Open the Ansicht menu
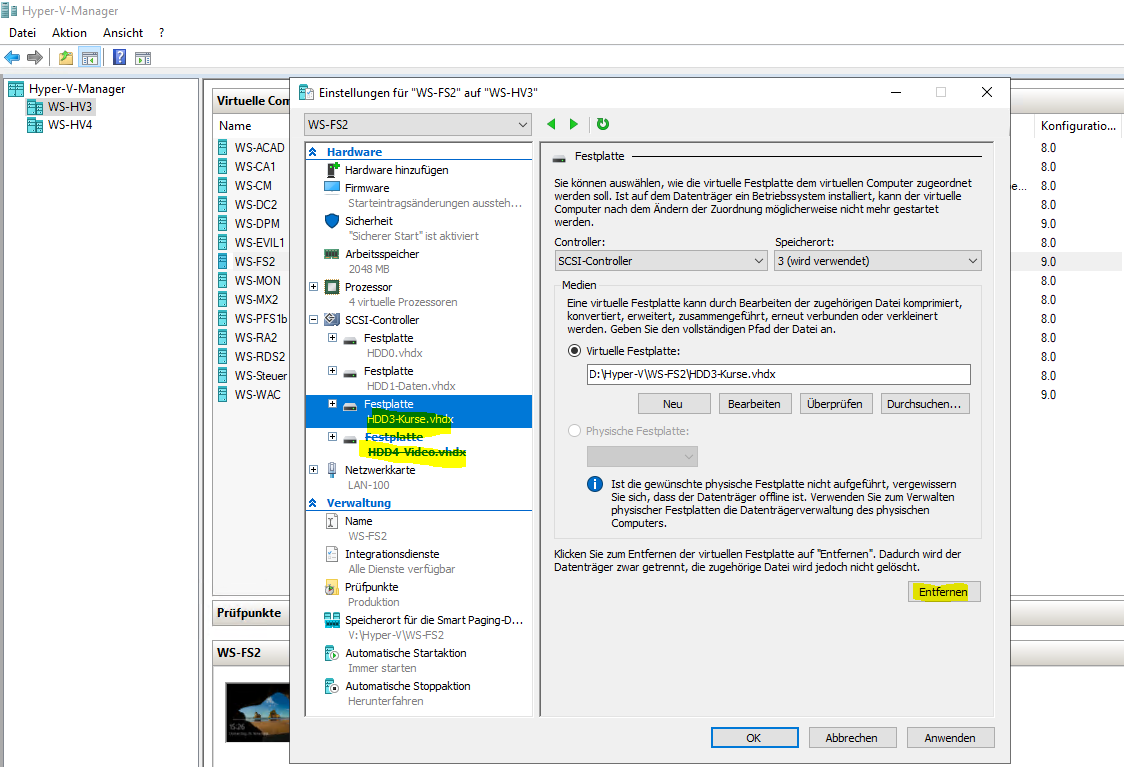The image size is (1124, 767). (x=123, y=33)
